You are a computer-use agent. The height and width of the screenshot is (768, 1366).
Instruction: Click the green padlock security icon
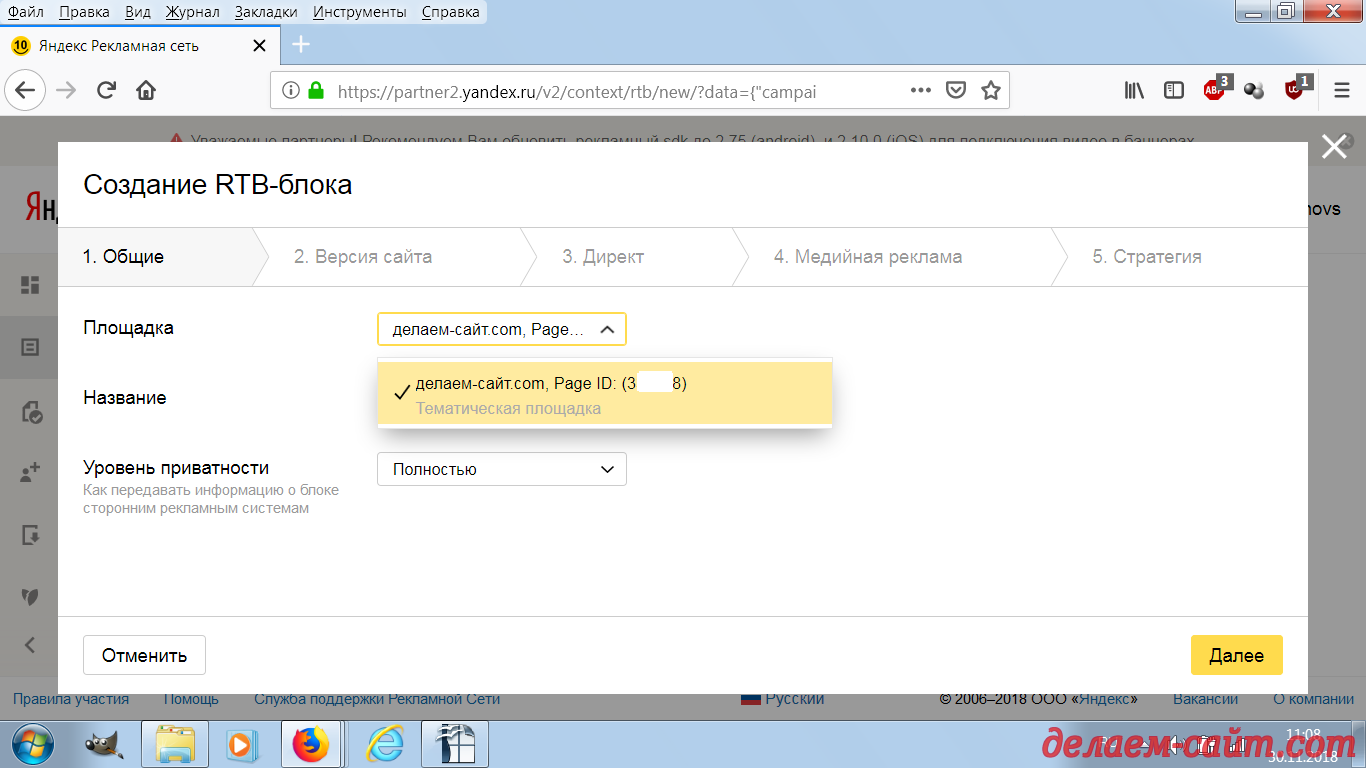pos(316,90)
